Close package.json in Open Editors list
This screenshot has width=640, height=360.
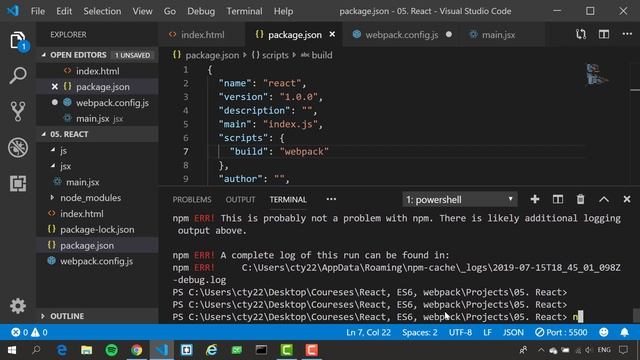point(55,87)
